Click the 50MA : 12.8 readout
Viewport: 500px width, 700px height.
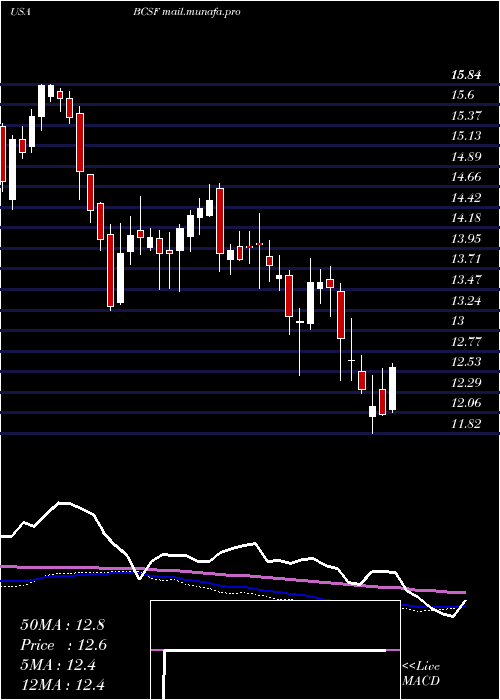coord(62,625)
